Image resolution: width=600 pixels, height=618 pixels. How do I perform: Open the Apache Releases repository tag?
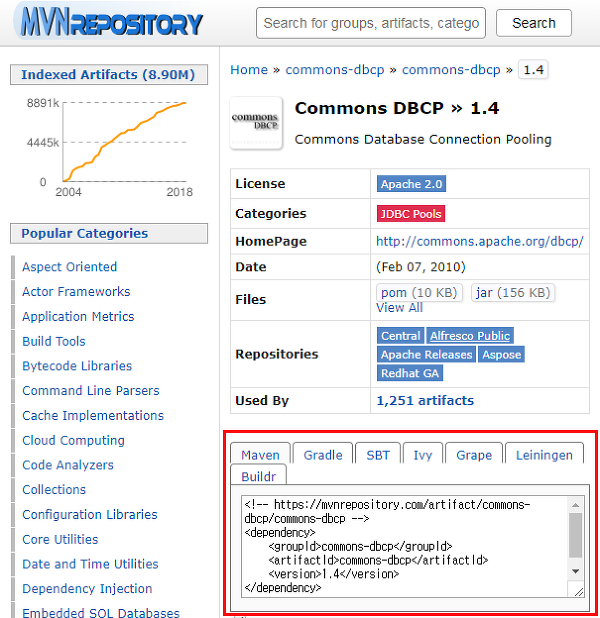point(427,354)
